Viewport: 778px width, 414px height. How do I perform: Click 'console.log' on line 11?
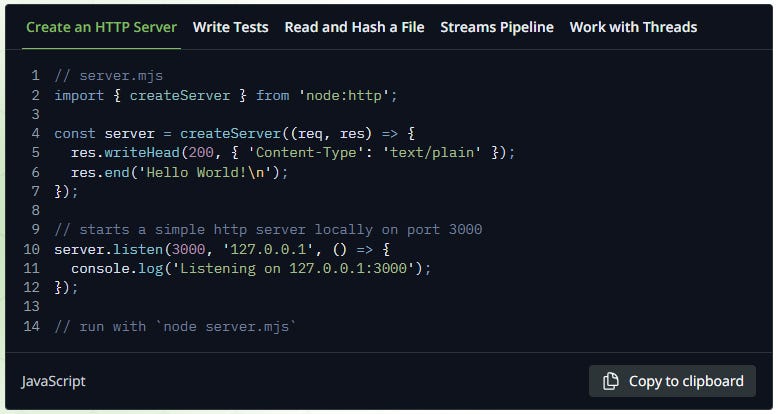tap(117, 268)
